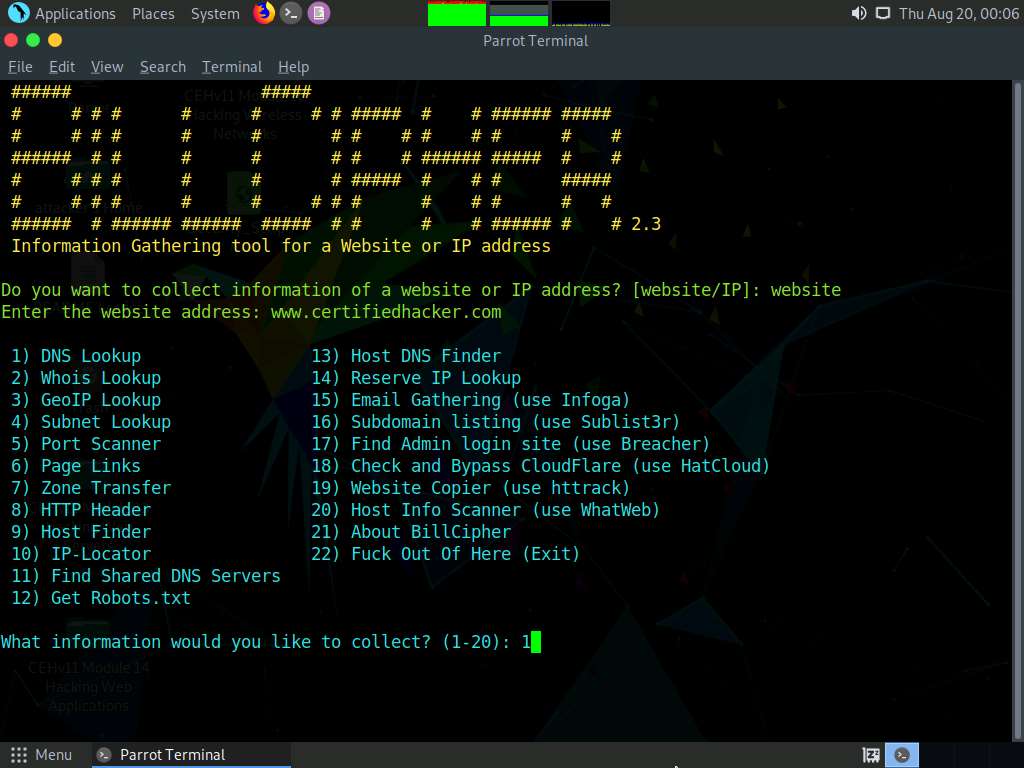The height and width of the screenshot is (768, 1024).
Task: Select Parrot Terminal taskbar button
Action: pos(193,755)
